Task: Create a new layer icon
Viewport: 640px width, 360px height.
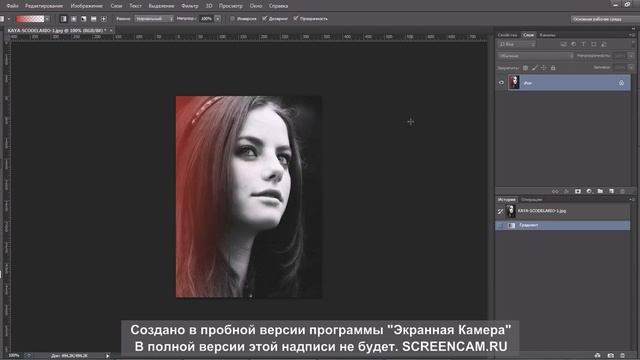Action: click(x=611, y=191)
